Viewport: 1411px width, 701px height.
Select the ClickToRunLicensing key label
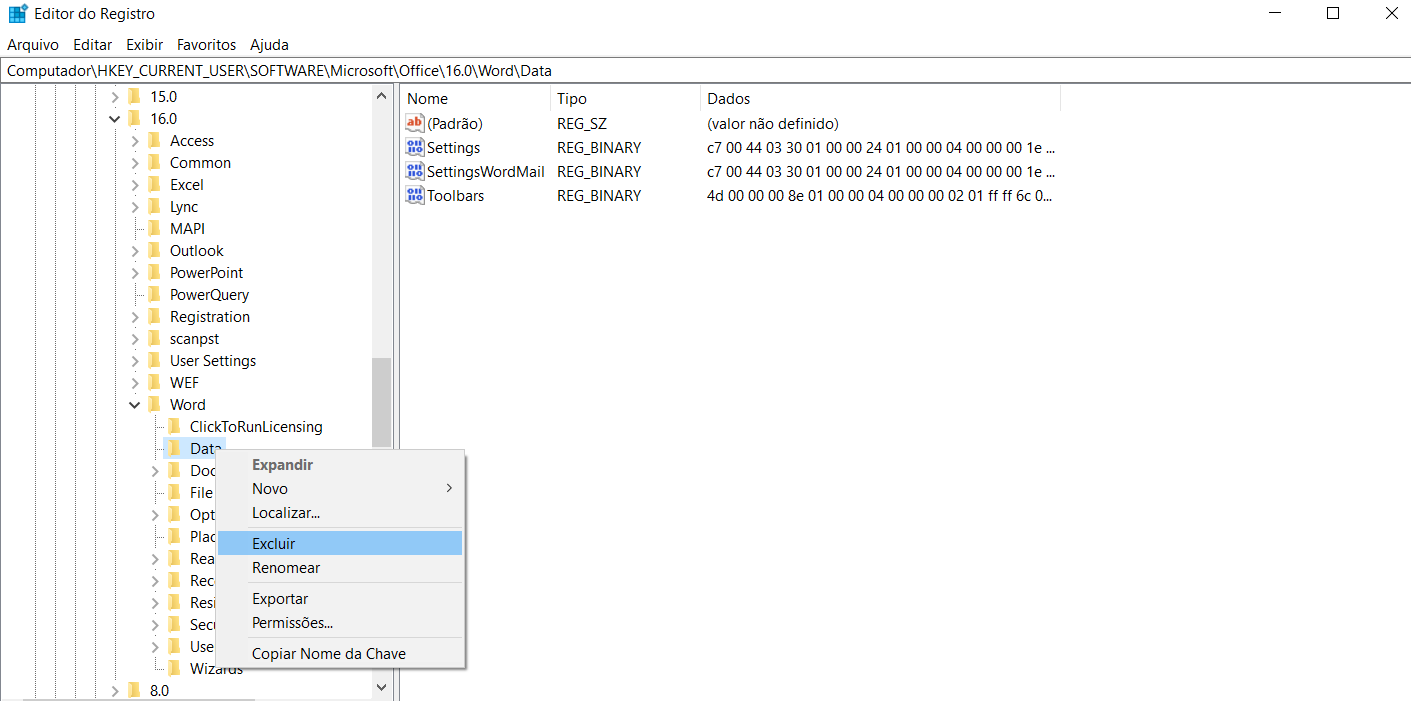[x=256, y=427]
